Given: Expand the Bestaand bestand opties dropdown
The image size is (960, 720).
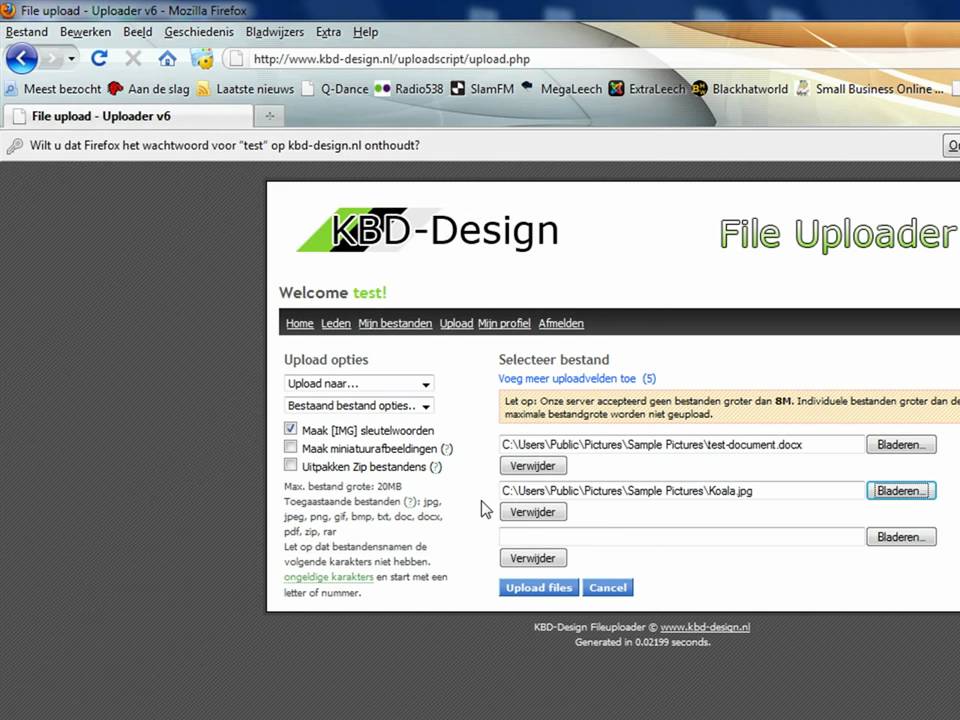Looking at the screenshot, I should click(x=359, y=405).
